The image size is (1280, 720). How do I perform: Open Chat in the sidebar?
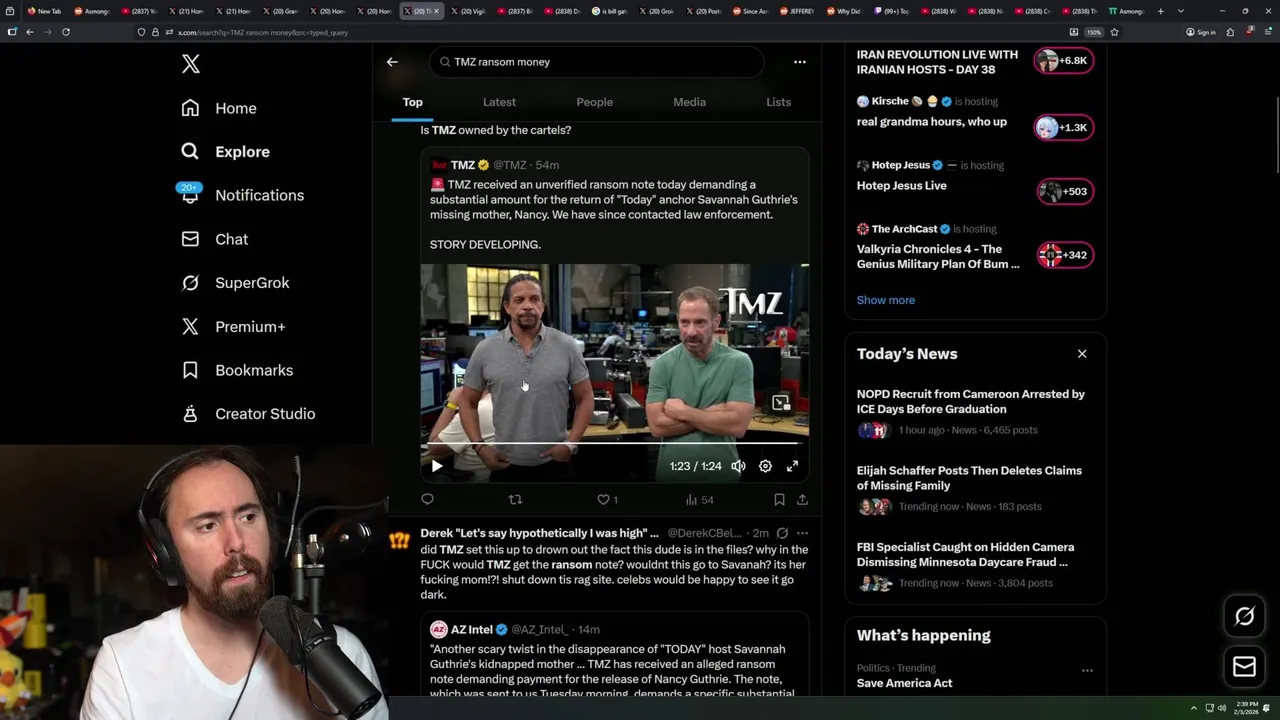(x=214, y=239)
